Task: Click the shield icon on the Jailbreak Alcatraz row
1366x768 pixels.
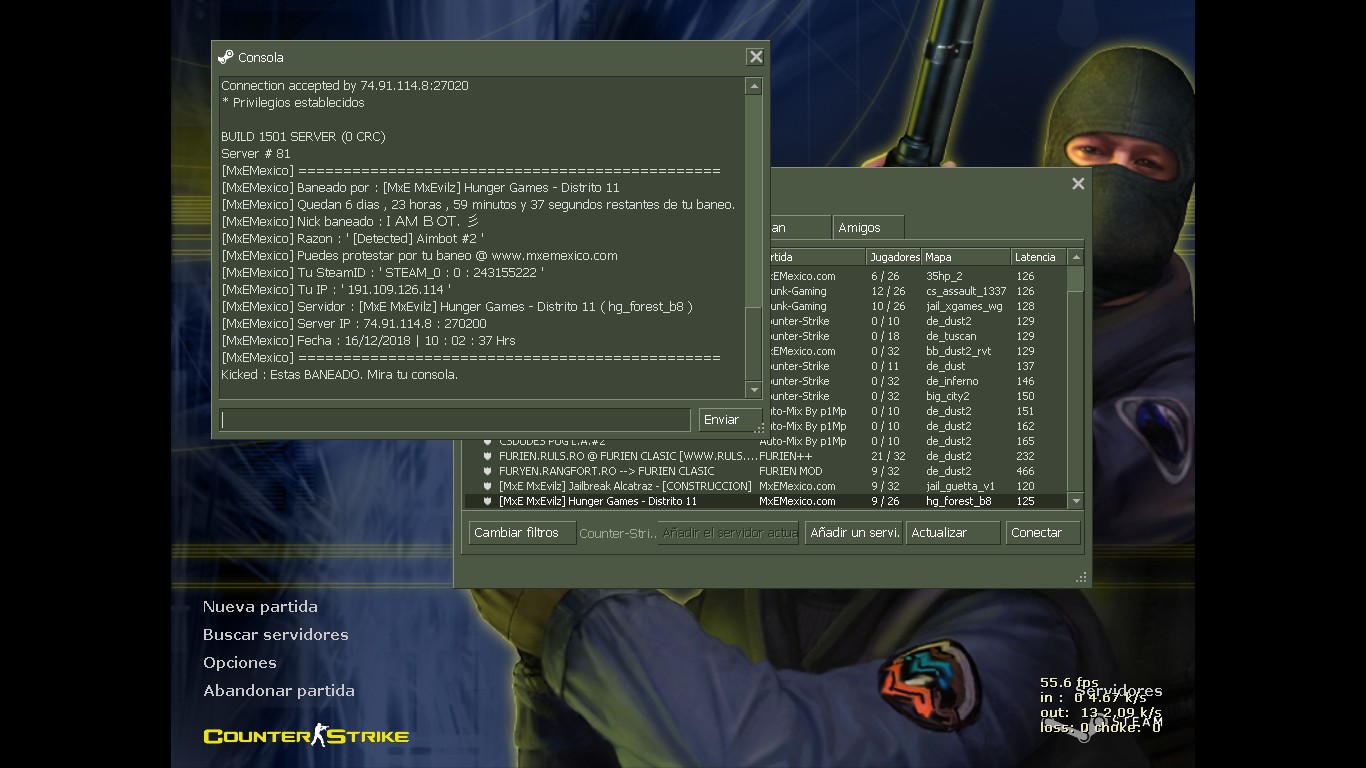Action: [488, 486]
